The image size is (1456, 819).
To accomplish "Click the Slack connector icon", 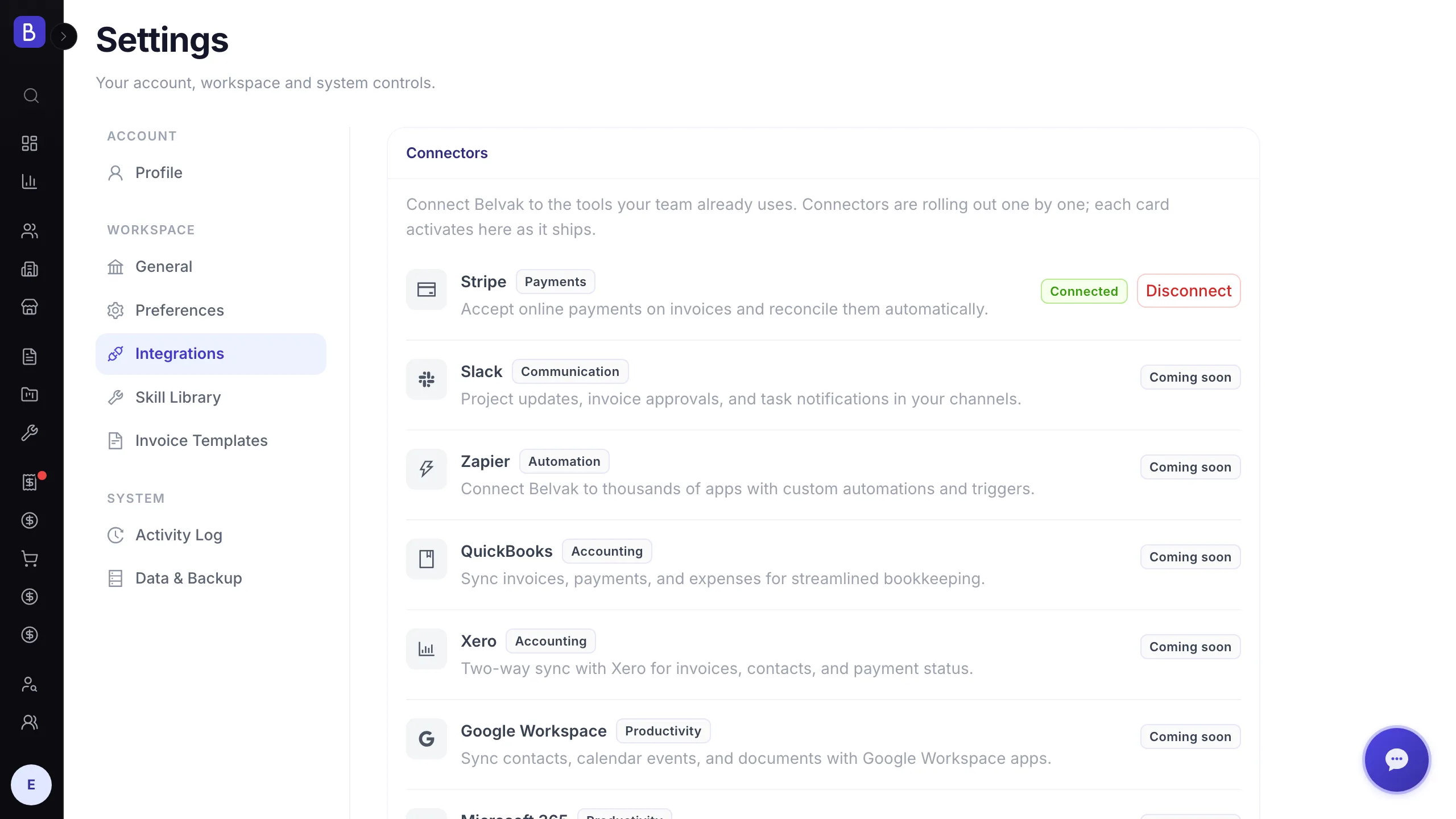I will (427, 379).
